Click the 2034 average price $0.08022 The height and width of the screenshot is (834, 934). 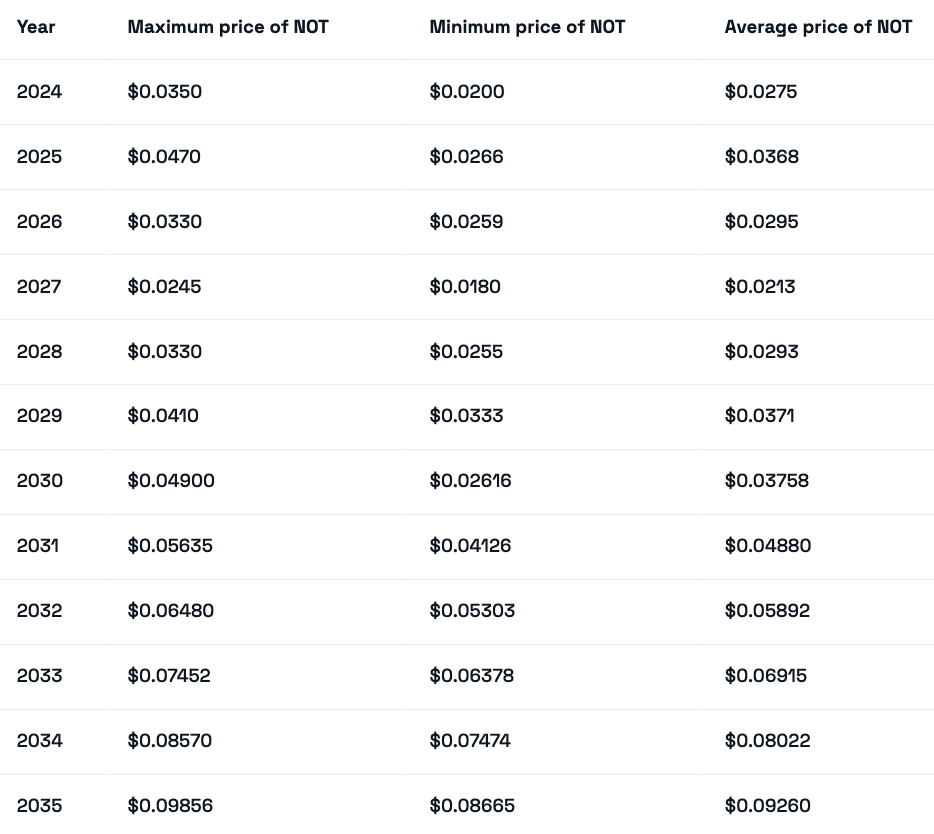pyautogui.click(x=767, y=741)
